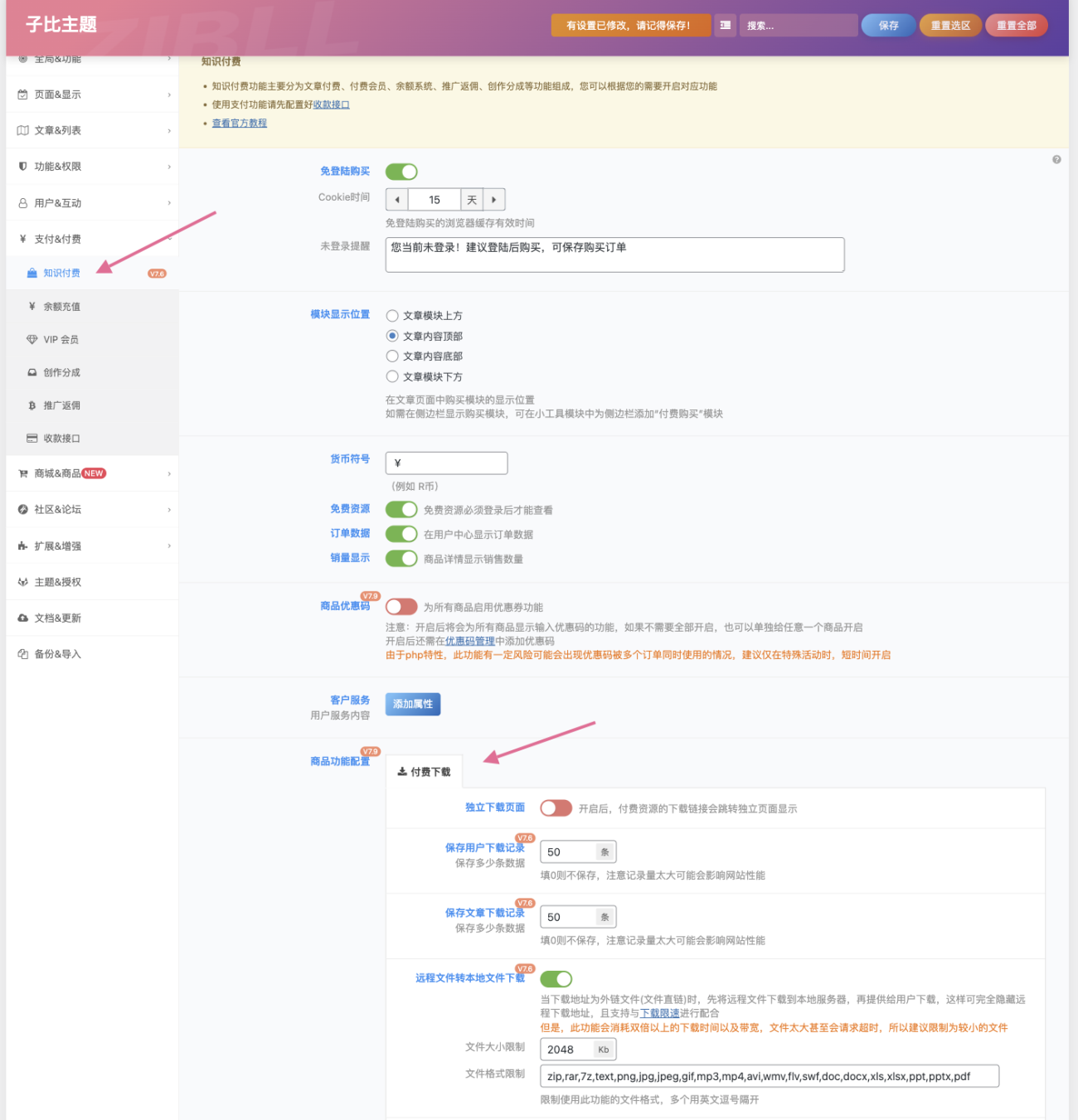The image size is (1078, 1120).
Task: Click the 添加属性 button
Action: (412, 704)
